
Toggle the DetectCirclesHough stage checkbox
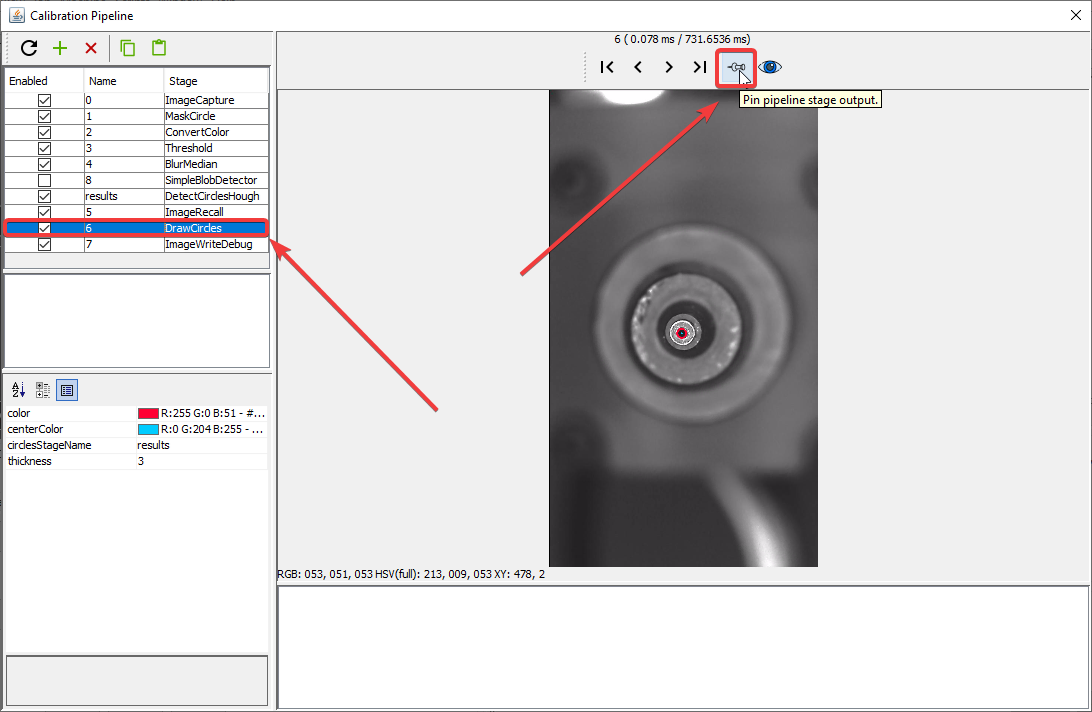point(45,196)
